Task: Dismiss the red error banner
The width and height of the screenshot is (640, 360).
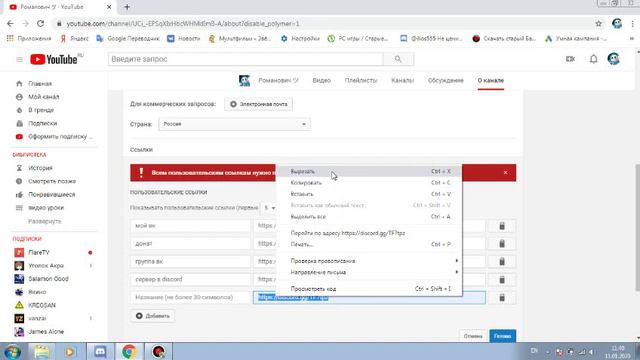Action: pos(505,173)
